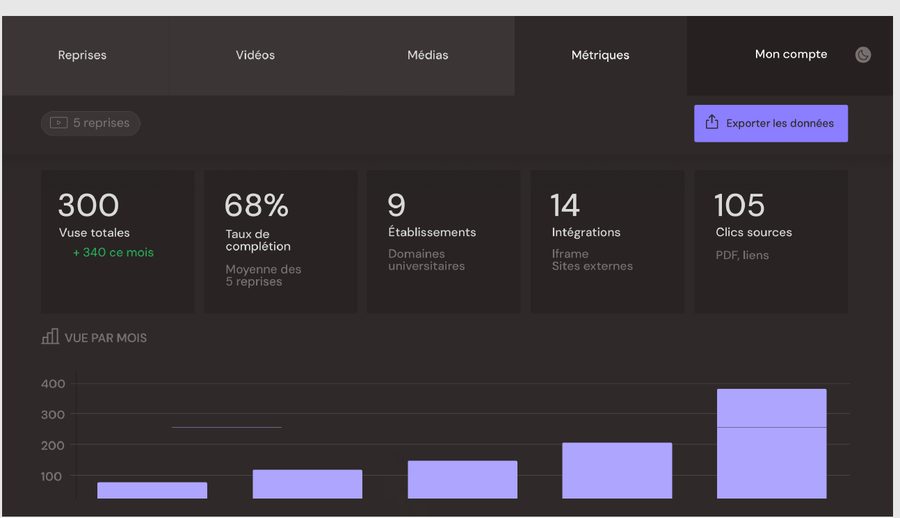Open the Reprises tab
This screenshot has height=518, width=900.
coord(82,55)
